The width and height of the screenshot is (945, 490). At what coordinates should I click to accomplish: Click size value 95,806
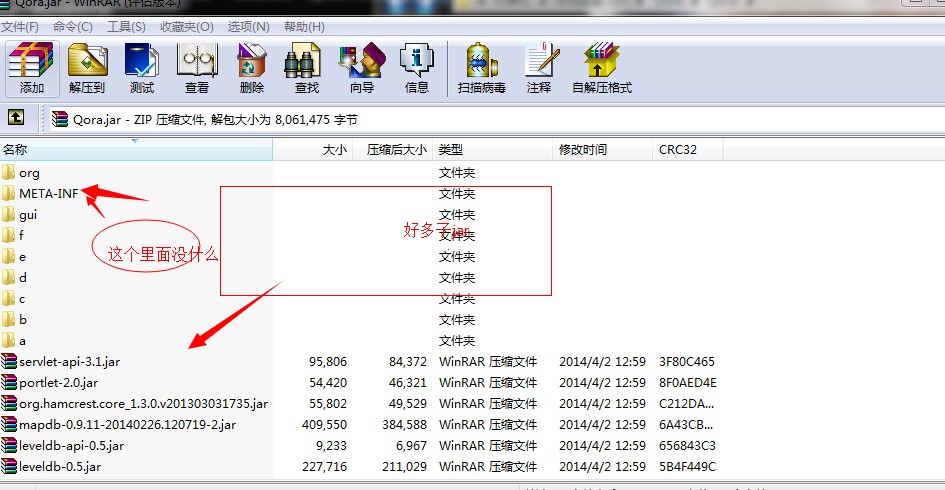click(328, 362)
